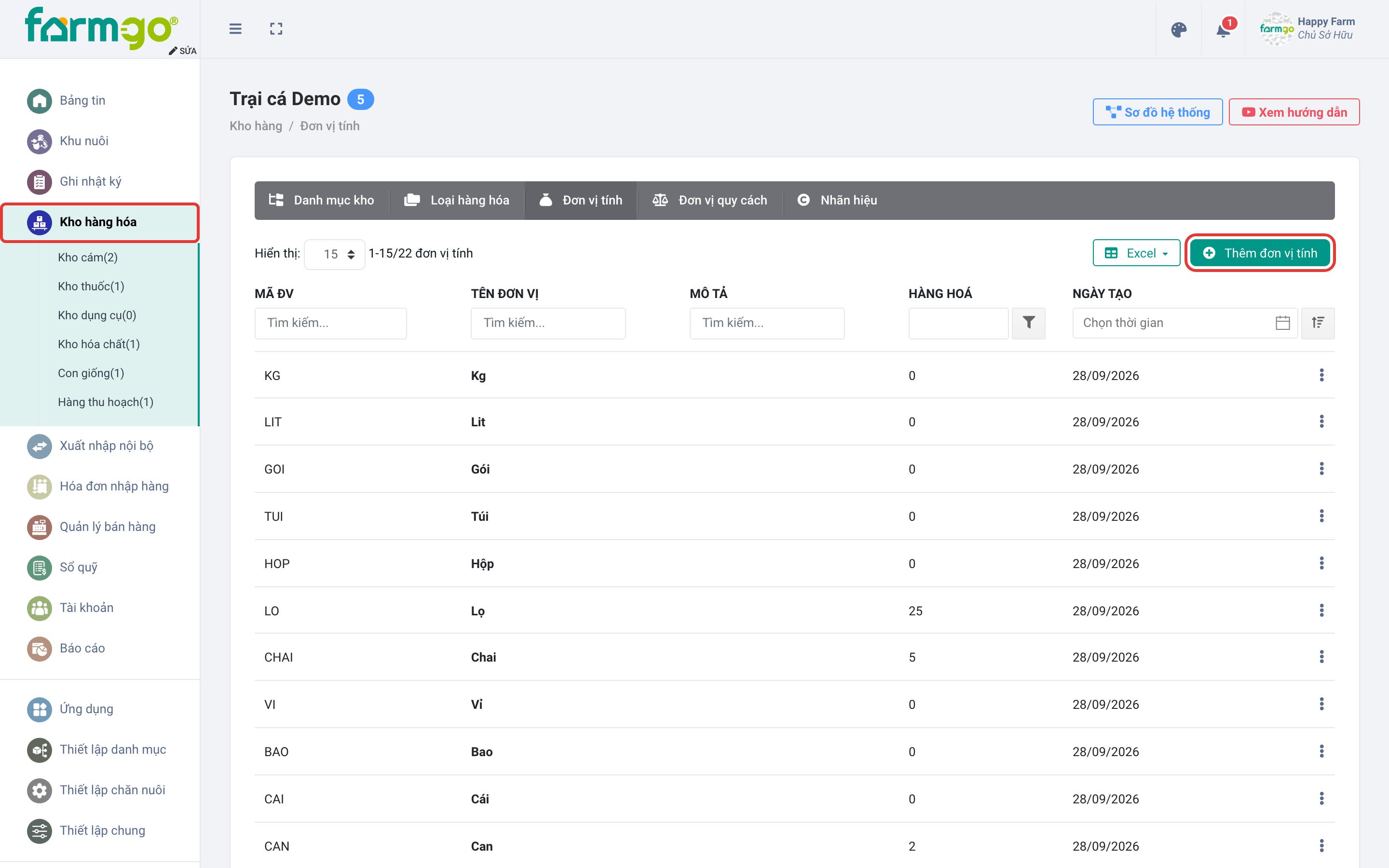Select the Đơn vị tính tab

580,200
